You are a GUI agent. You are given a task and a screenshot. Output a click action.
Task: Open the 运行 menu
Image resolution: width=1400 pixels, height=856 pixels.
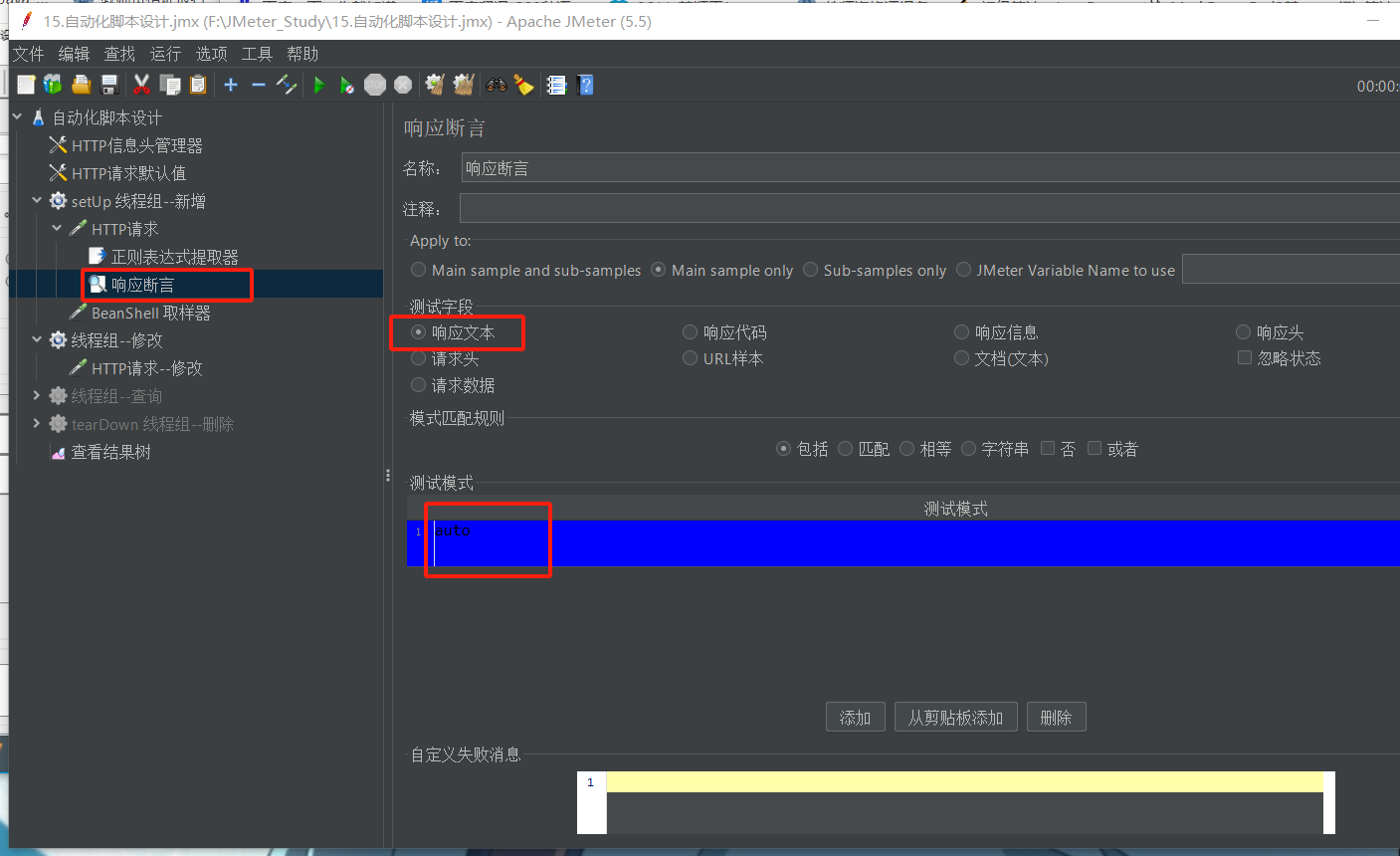(x=165, y=54)
